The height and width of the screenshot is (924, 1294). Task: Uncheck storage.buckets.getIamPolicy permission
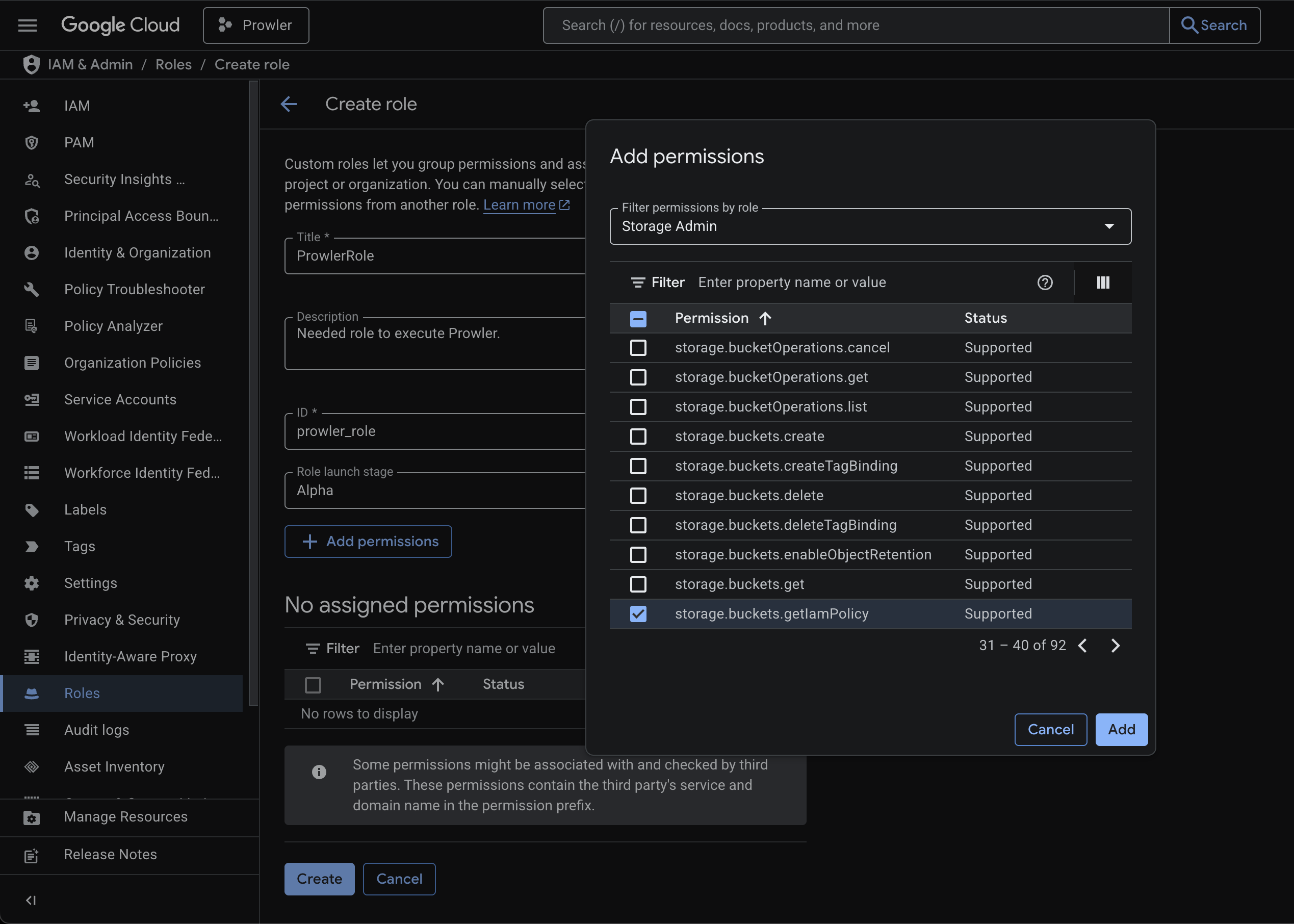(x=638, y=613)
